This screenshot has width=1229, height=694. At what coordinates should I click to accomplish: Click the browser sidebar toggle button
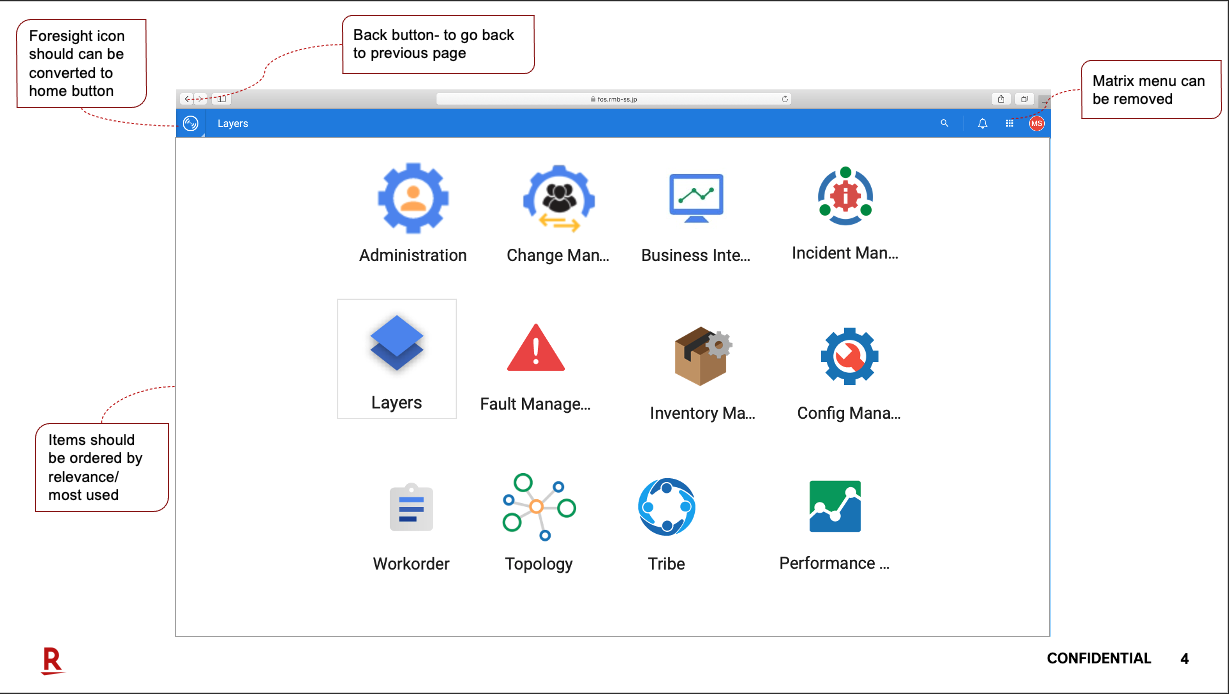tap(222, 99)
